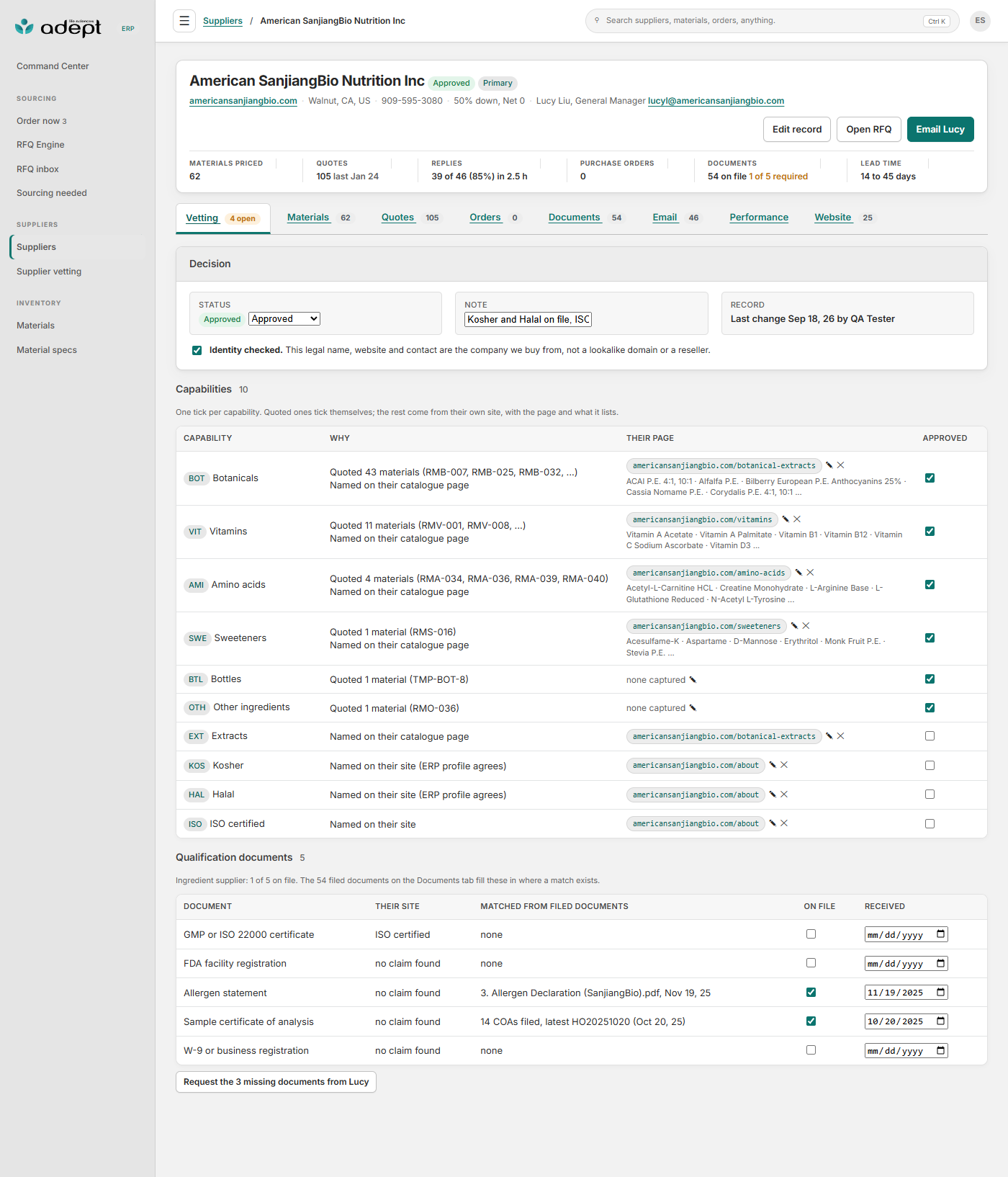Open date picker for W-9 registration
This screenshot has width=1008, height=1177.
click(x=940, y=1051)
